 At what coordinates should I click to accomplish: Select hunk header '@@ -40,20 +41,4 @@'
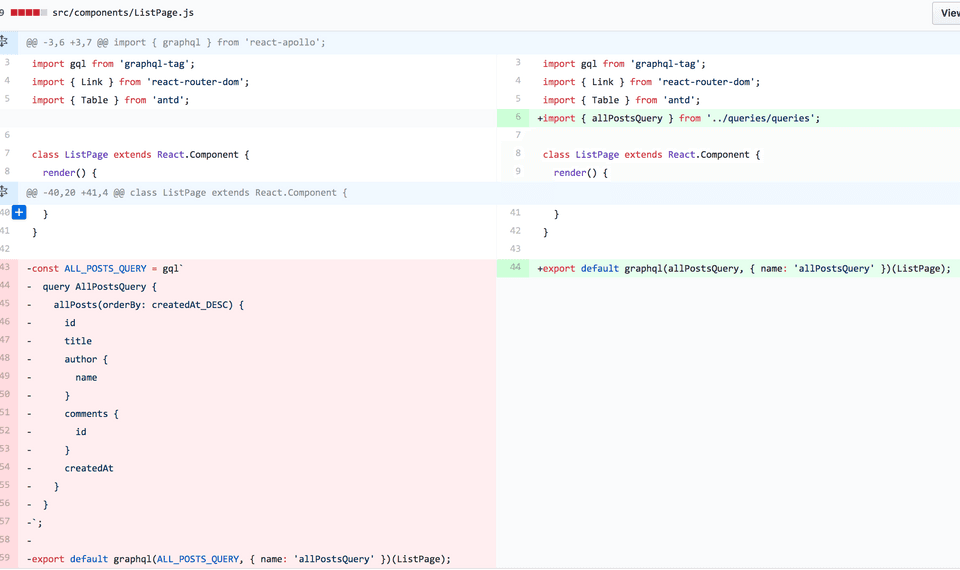(75, 192)
